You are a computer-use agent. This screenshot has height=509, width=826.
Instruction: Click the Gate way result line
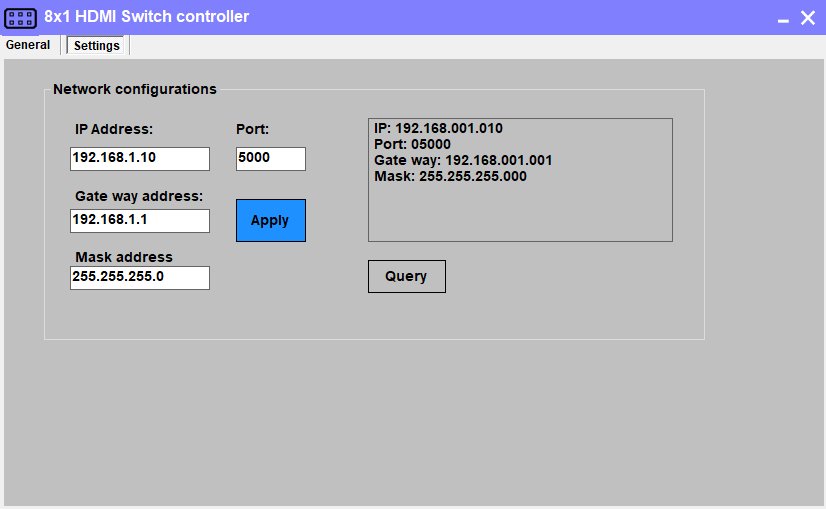(x=463, y=160)
